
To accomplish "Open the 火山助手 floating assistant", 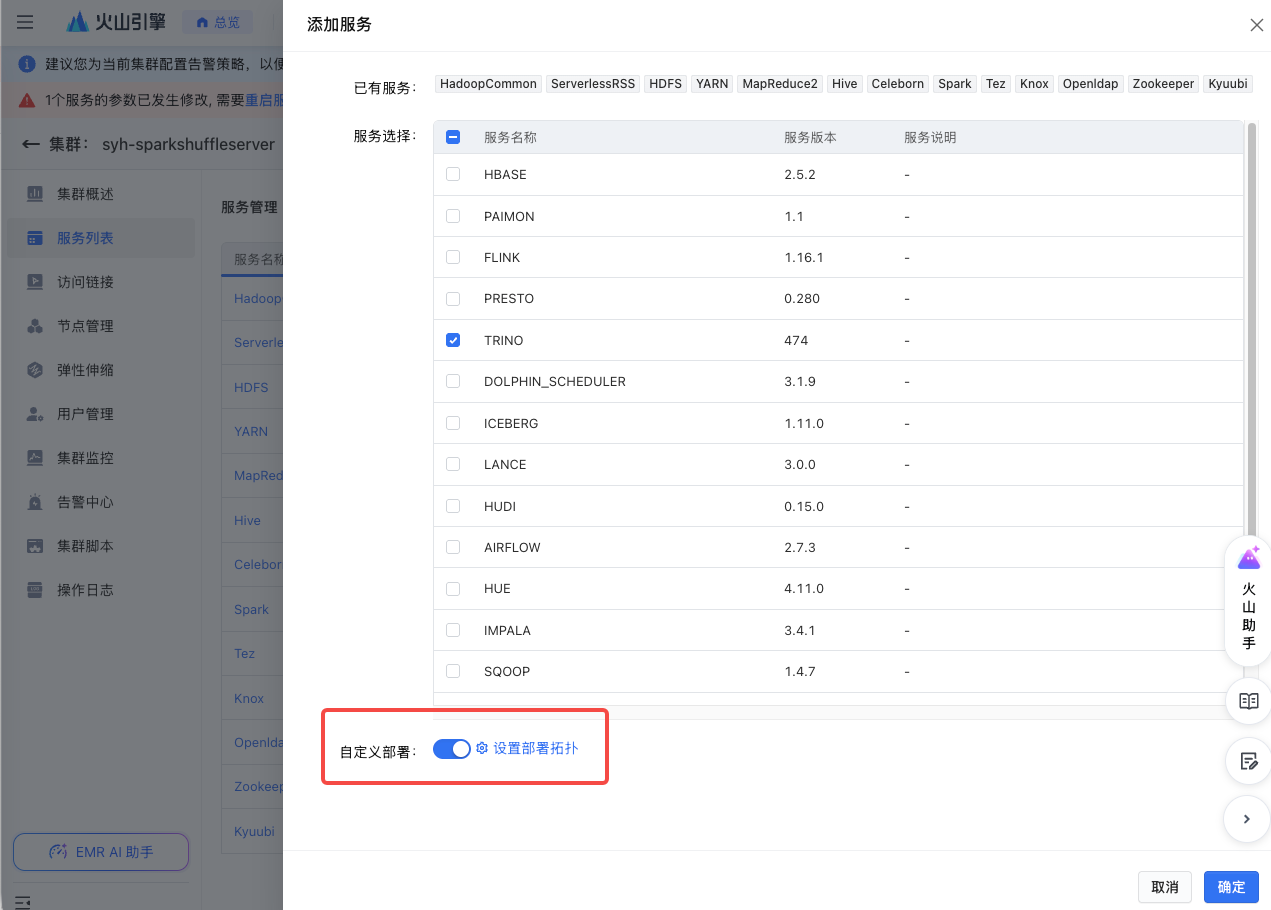I will pyautogui.click(x=1248, y=601).
